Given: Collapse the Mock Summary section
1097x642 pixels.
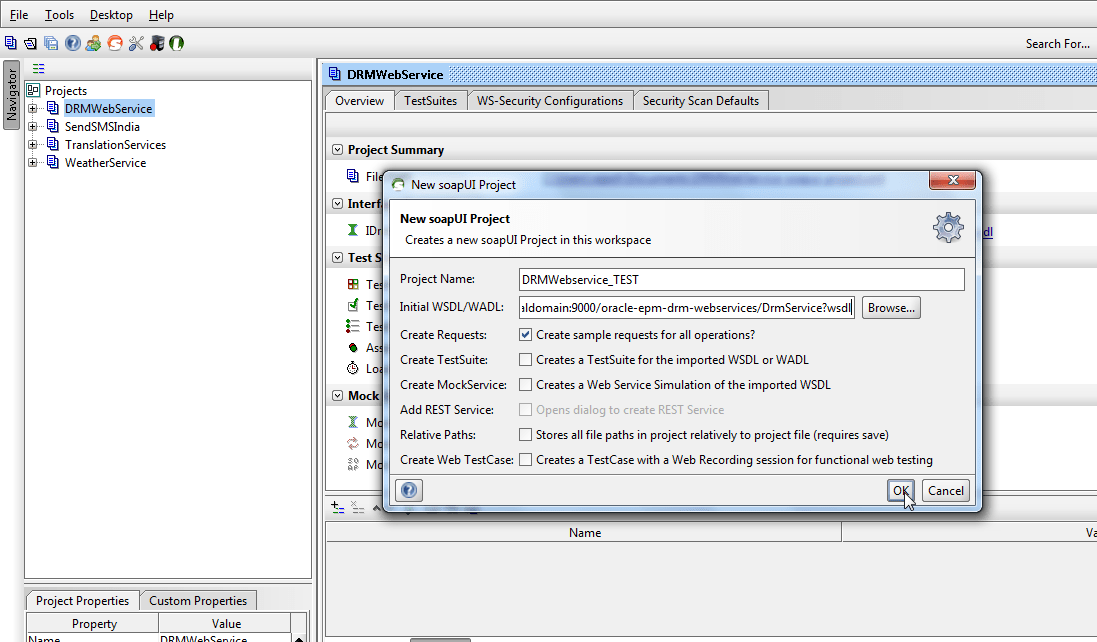Looking at the screenshot, I should point(337,396).
